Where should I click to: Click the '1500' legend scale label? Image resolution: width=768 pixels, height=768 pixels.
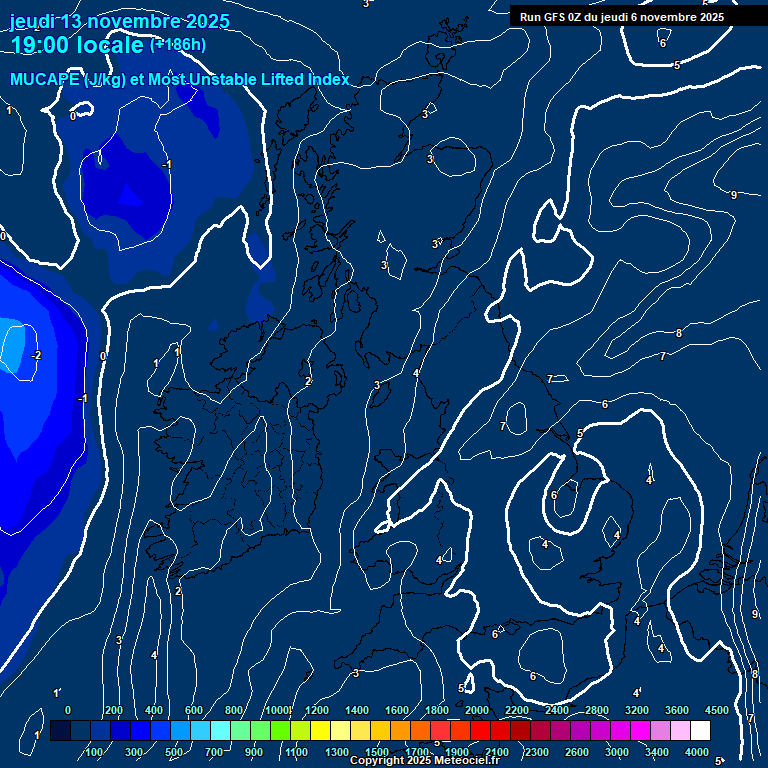377,752
